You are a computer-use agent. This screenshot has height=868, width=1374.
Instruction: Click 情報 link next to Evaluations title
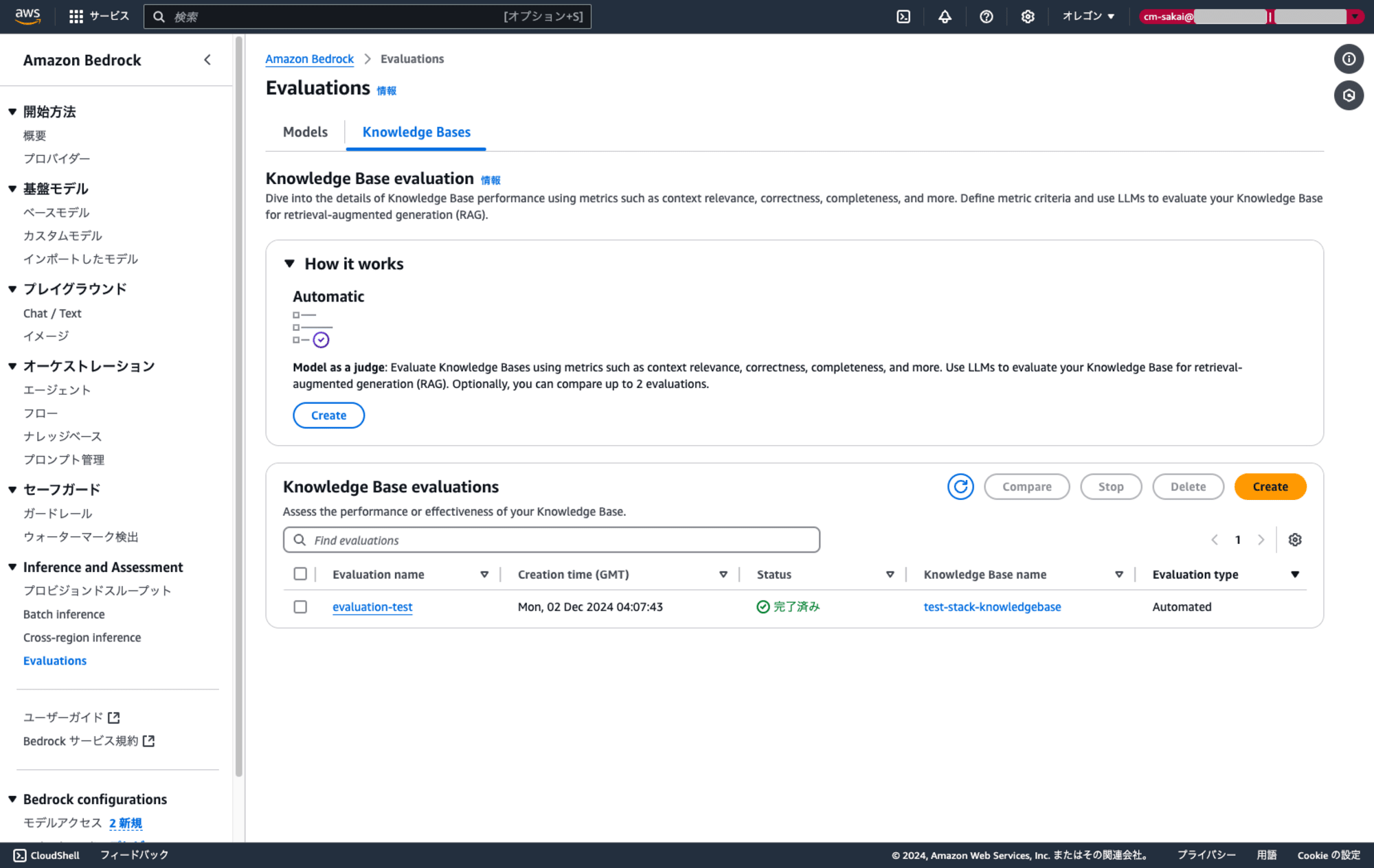[386, 91]
